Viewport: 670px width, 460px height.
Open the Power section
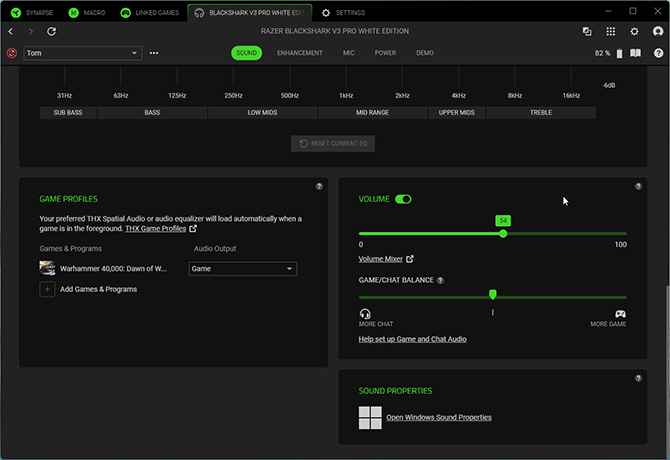coord(385,53)
